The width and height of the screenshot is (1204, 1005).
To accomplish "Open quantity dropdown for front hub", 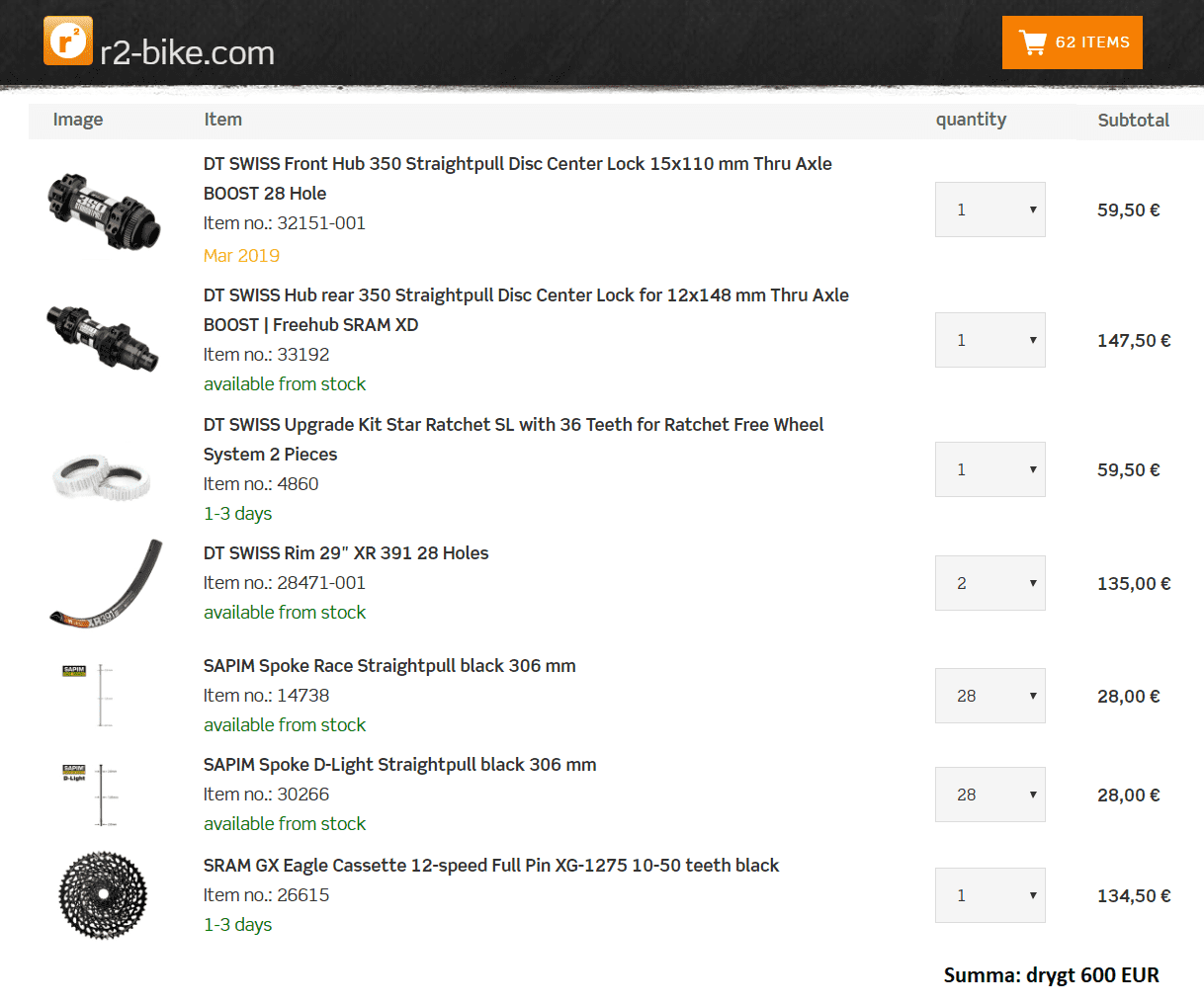I will tap(989, 209).
